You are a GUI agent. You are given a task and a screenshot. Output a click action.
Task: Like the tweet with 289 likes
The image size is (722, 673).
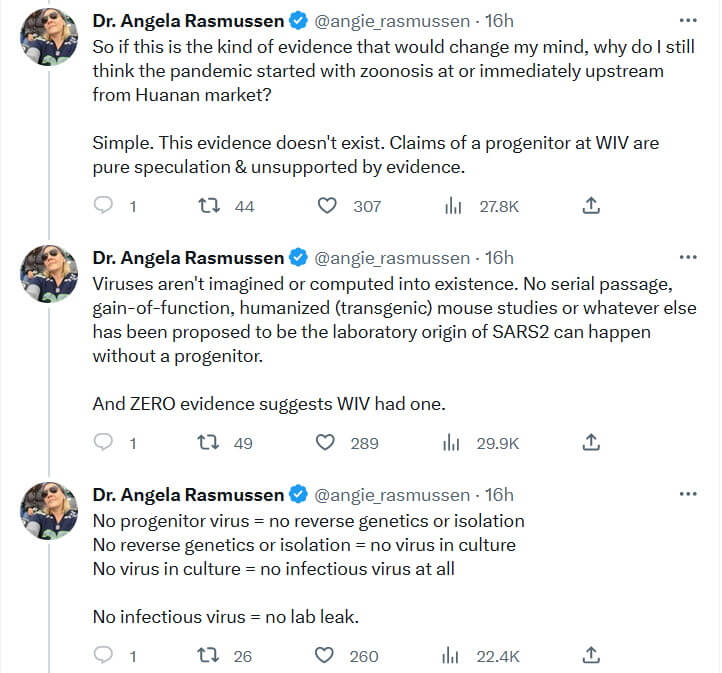pyautogui.click(x=327, y=441)
